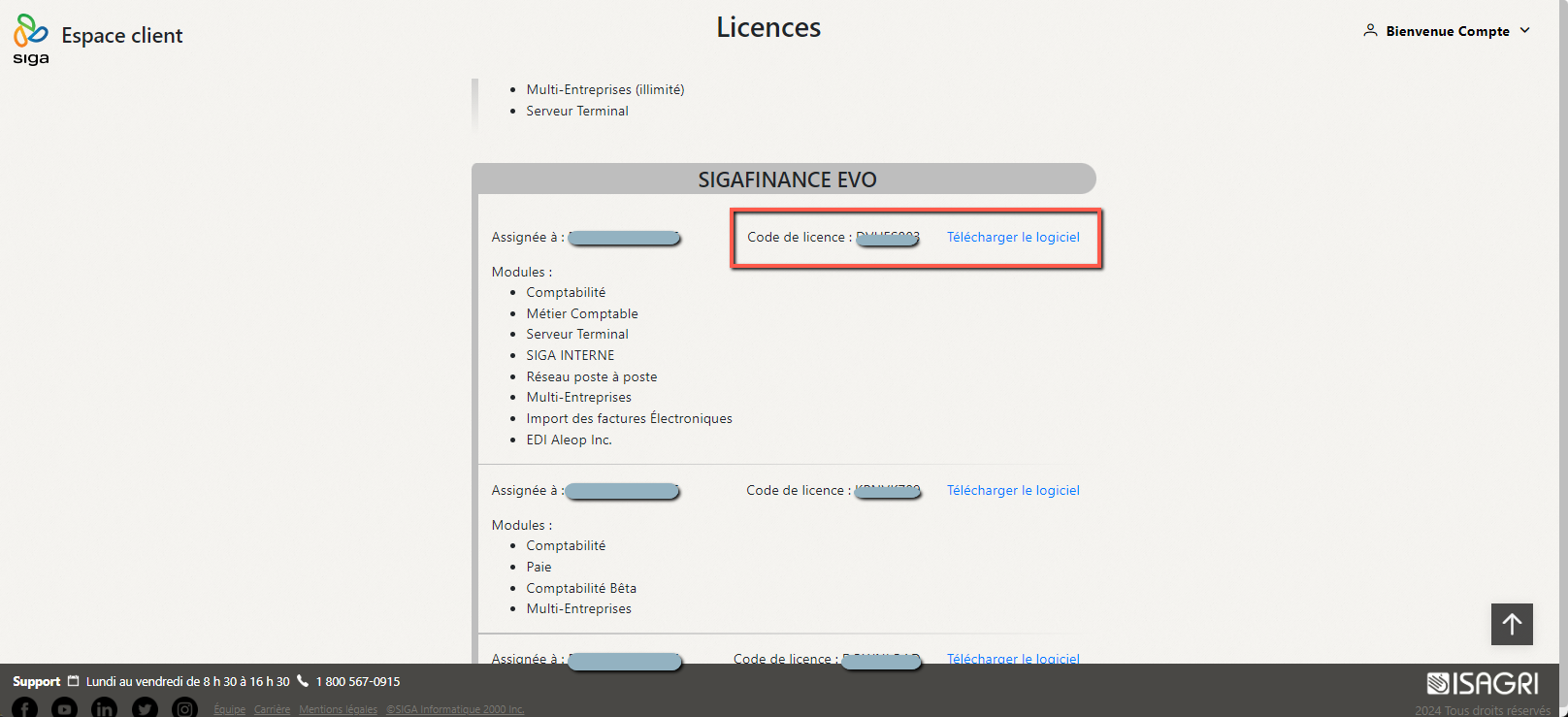Select the Réseau poste à poste module
Image resolution: width=1568 pixels, height=717 pixels.
(592, 376)
